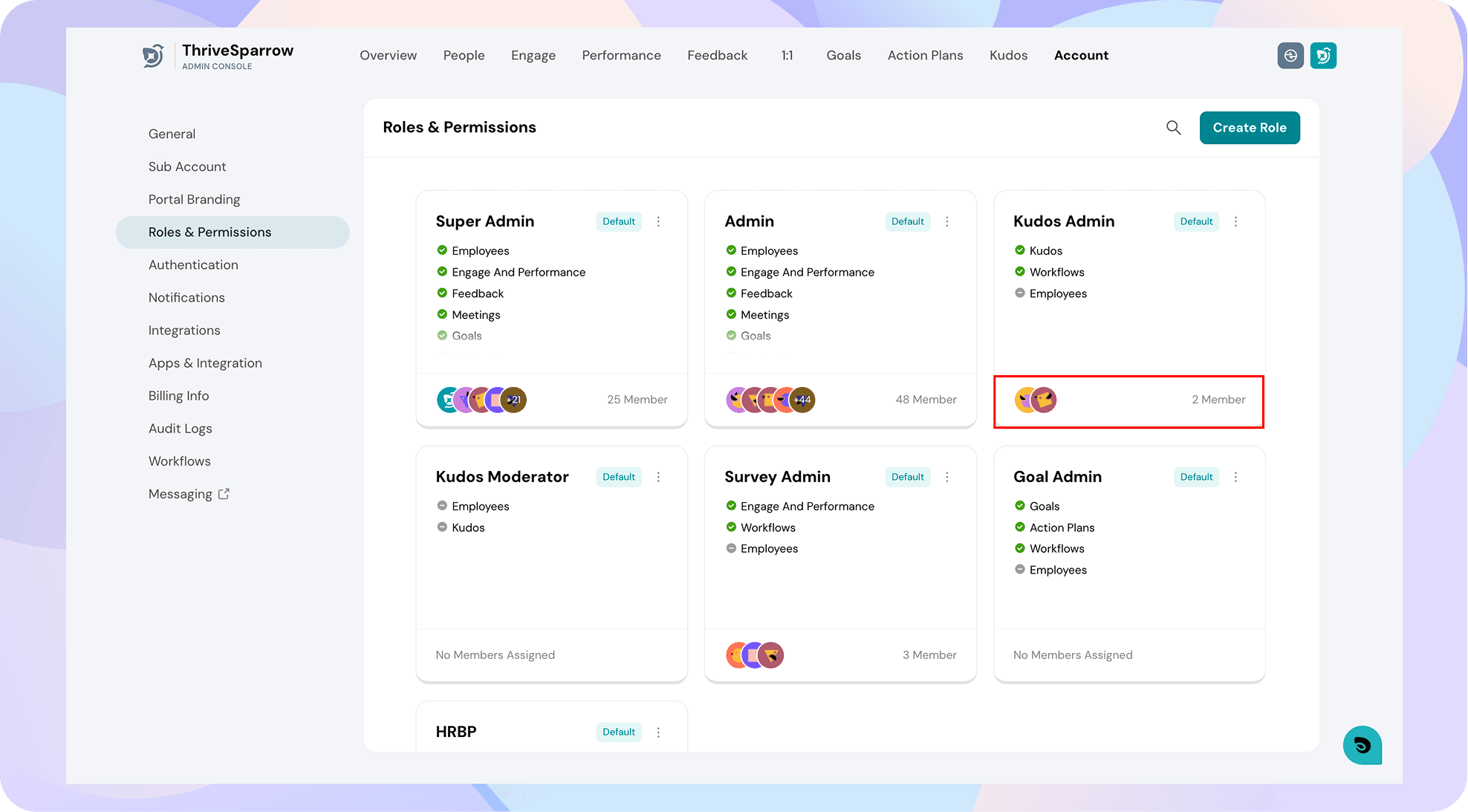Switch to the Goals tab

click(844, 56)
